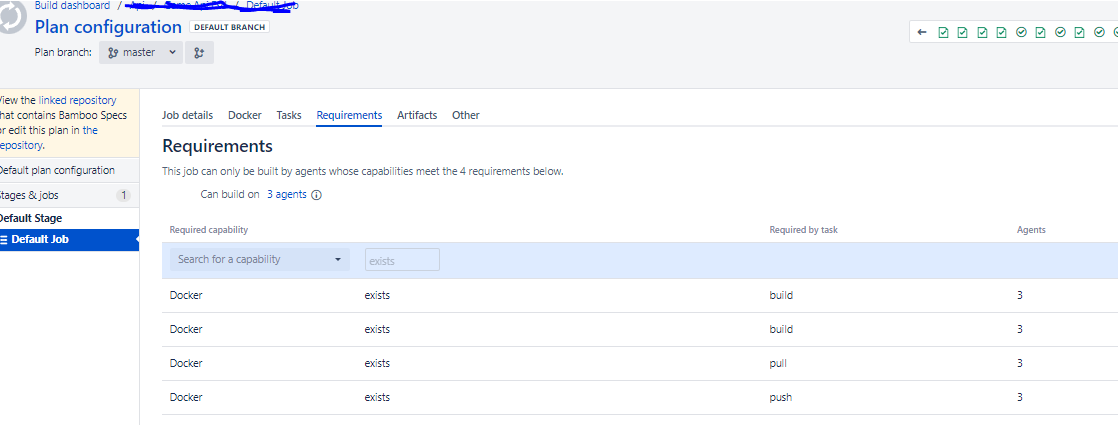This screenshot has height=438, width=1118.
Task: Click the info icon next to 3 agents
Action: [317, 195]
